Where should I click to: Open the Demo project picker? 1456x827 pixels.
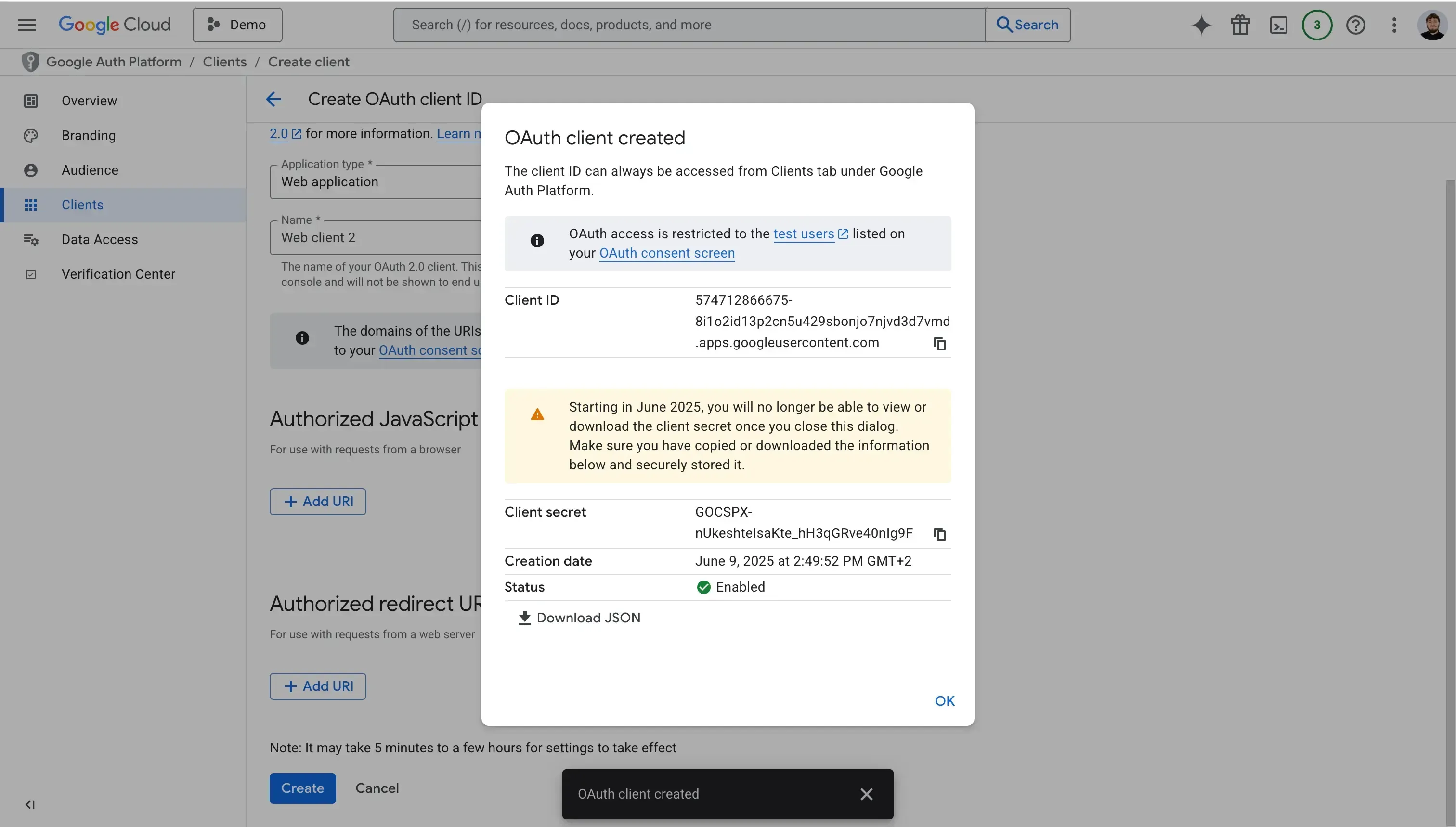237,25
